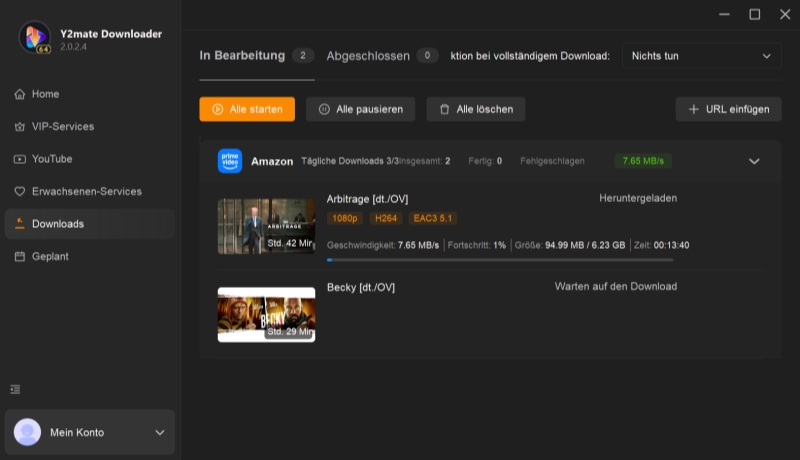Collapse the sidebar with the list icon

click(x=15, y=390)
